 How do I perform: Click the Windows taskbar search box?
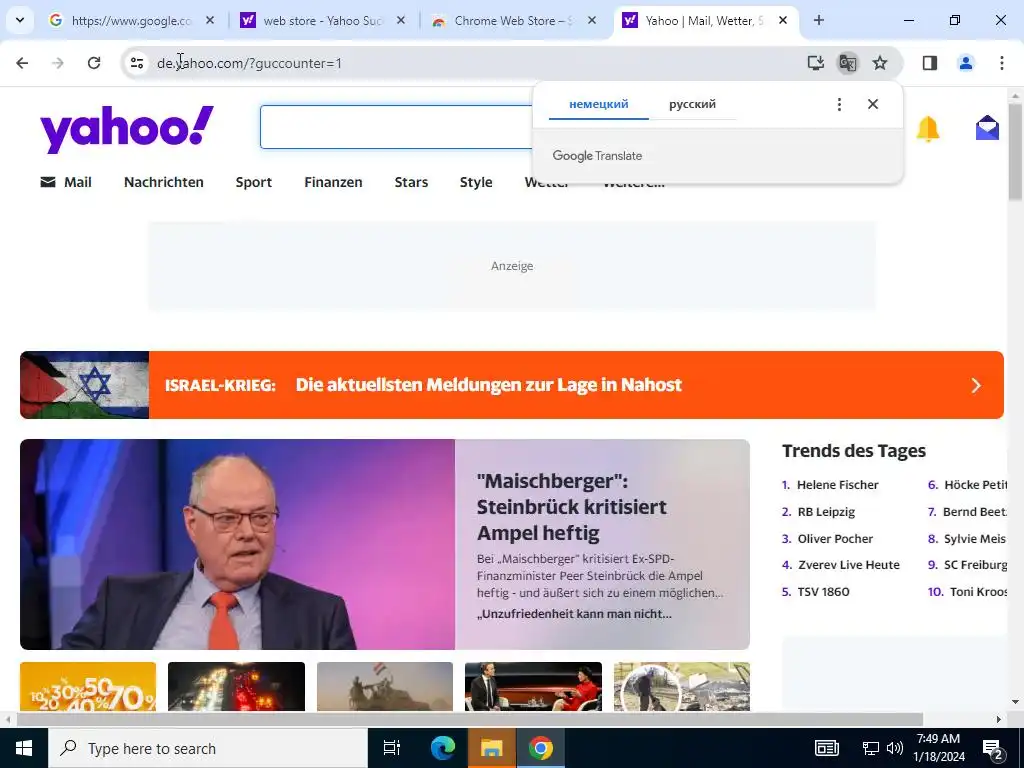[x=208, y=748]
